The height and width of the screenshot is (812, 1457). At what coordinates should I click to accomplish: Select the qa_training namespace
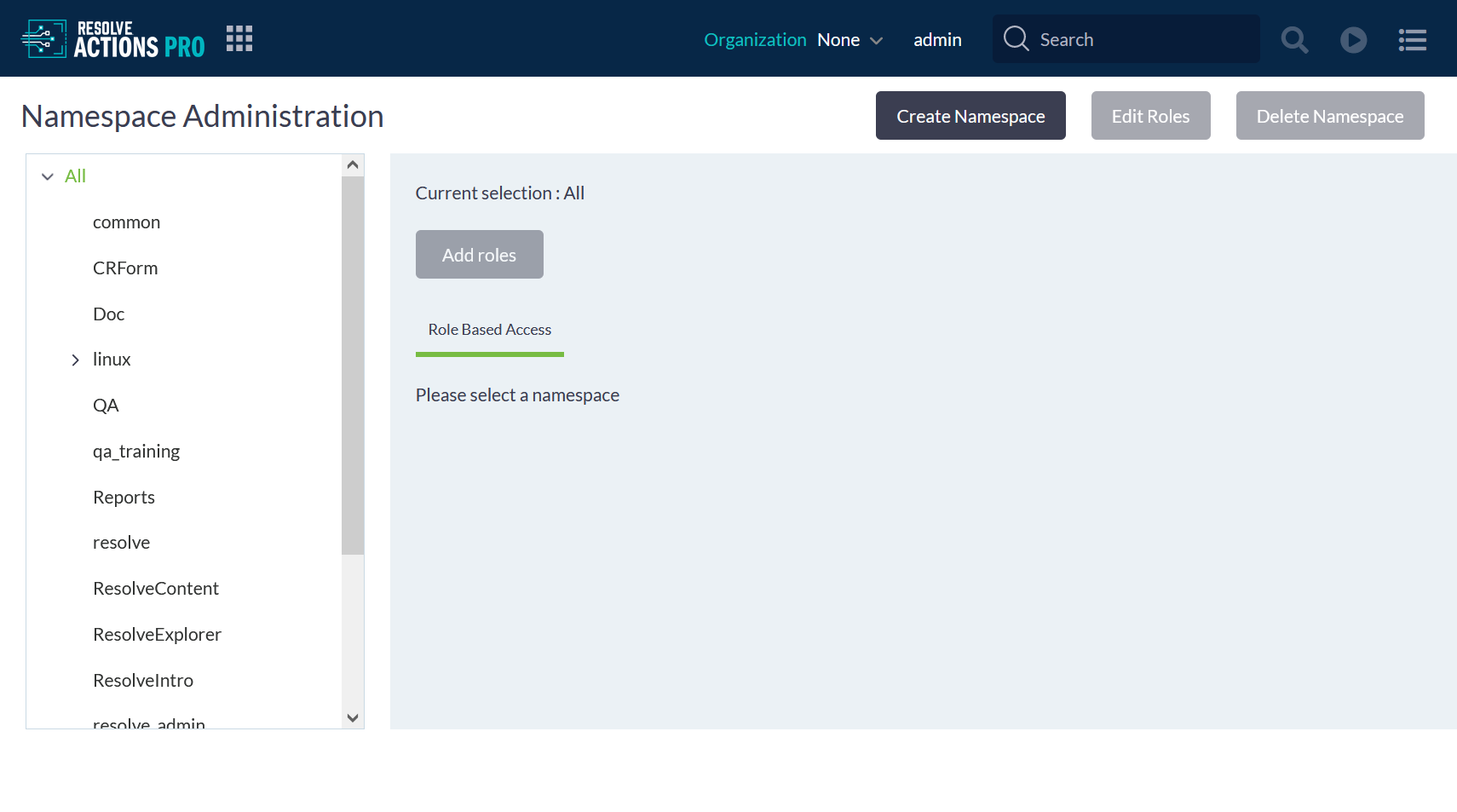136,452
